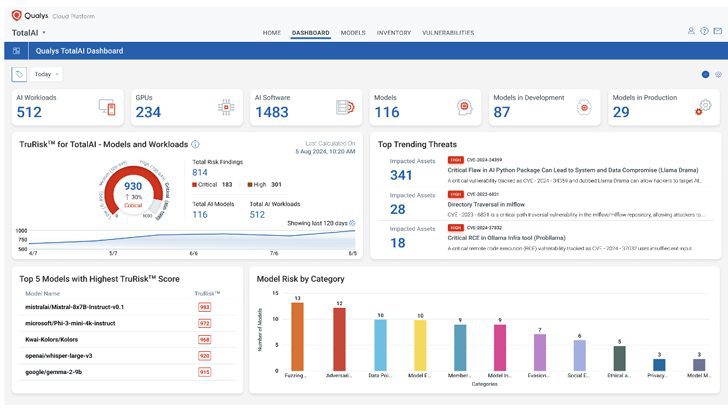Open the VULNERABILITIES tab

point(448,33)
